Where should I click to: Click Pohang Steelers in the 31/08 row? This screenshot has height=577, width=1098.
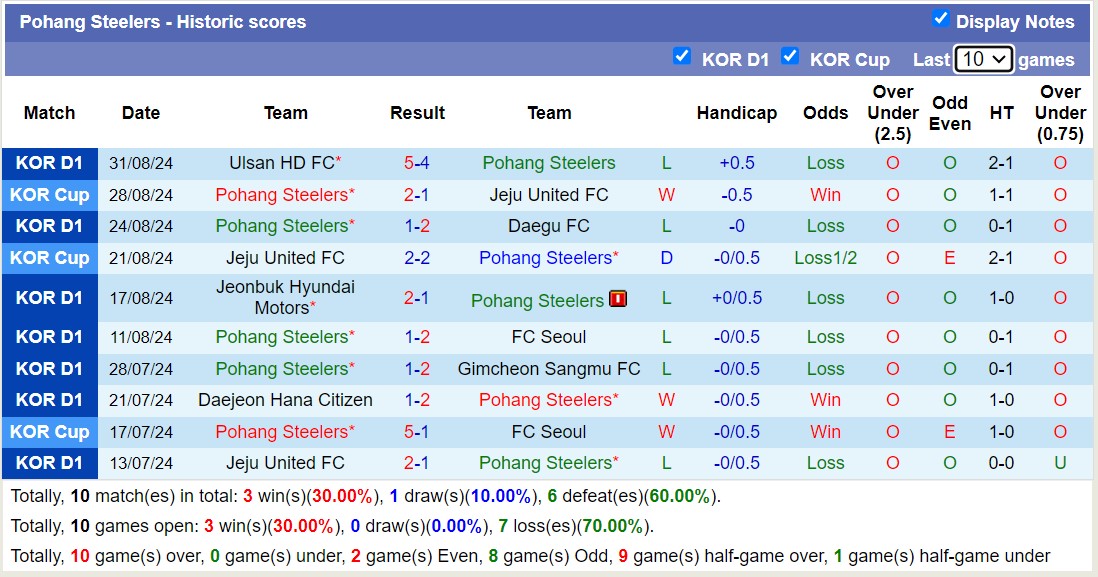point(548,163)
